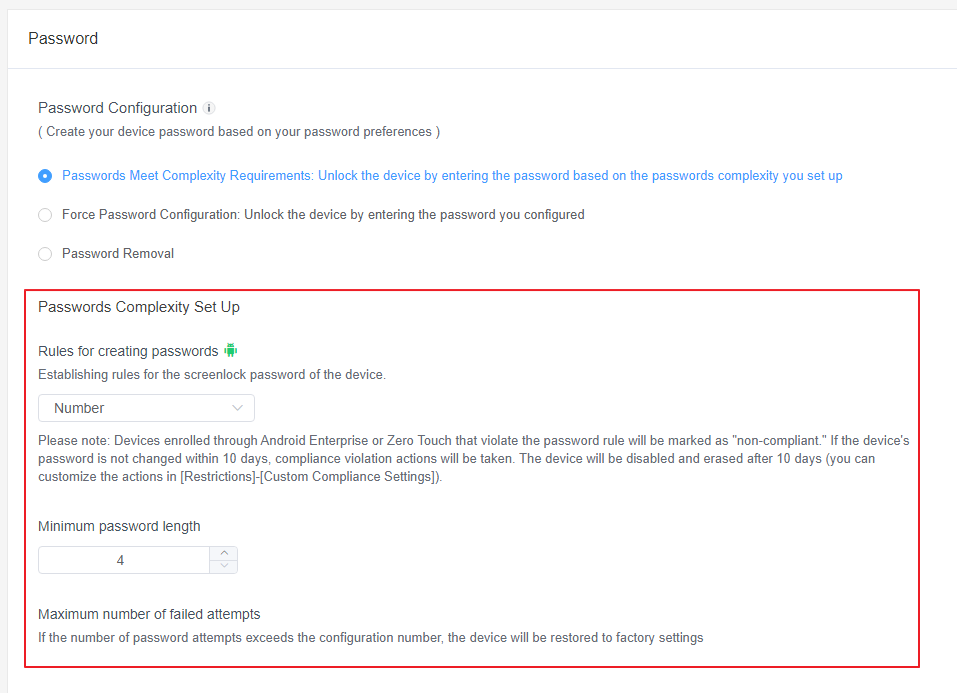Open the Number password rules dropdown
The image size is (957, 693).
(146, 408)
